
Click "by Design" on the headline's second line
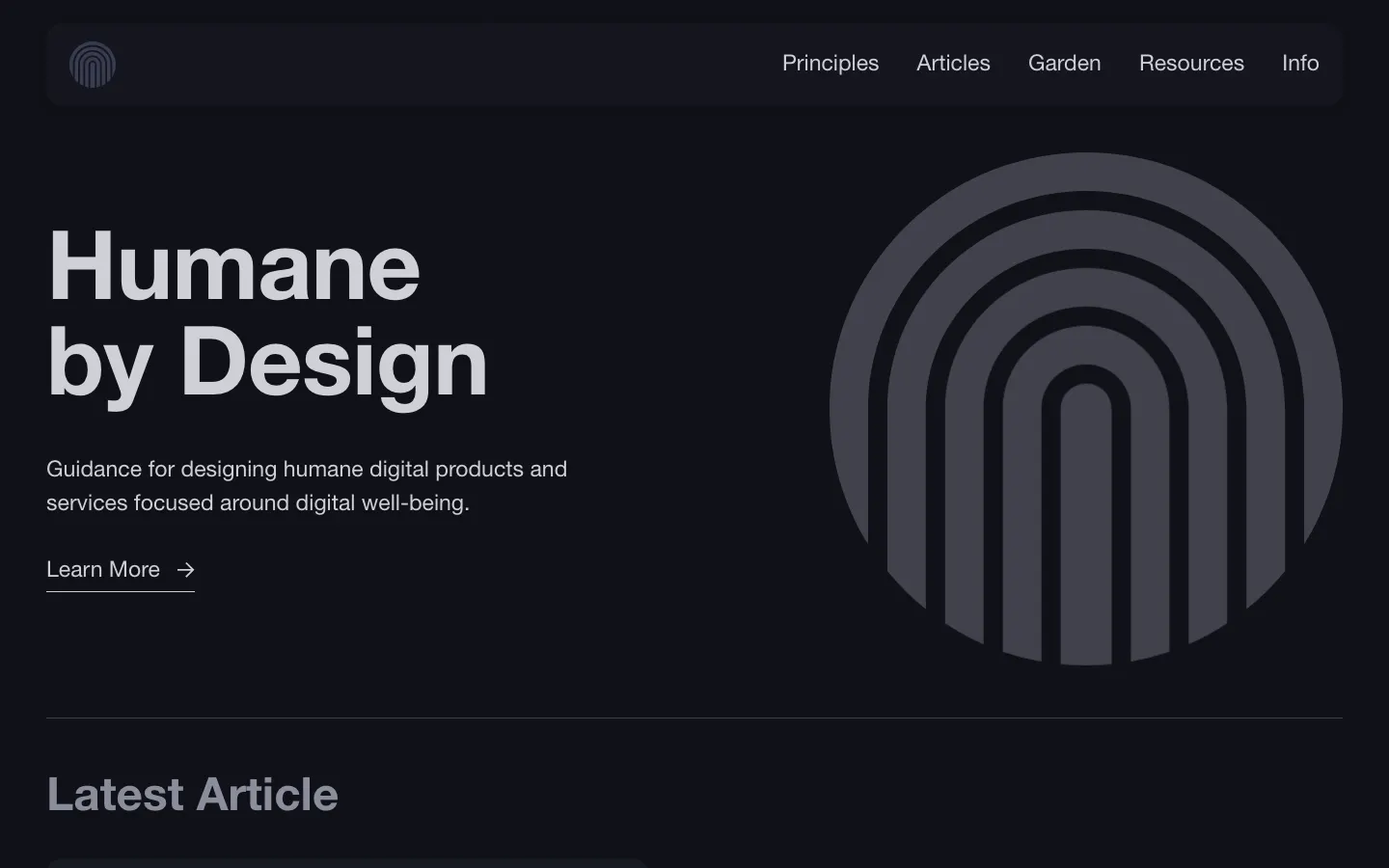267,363
